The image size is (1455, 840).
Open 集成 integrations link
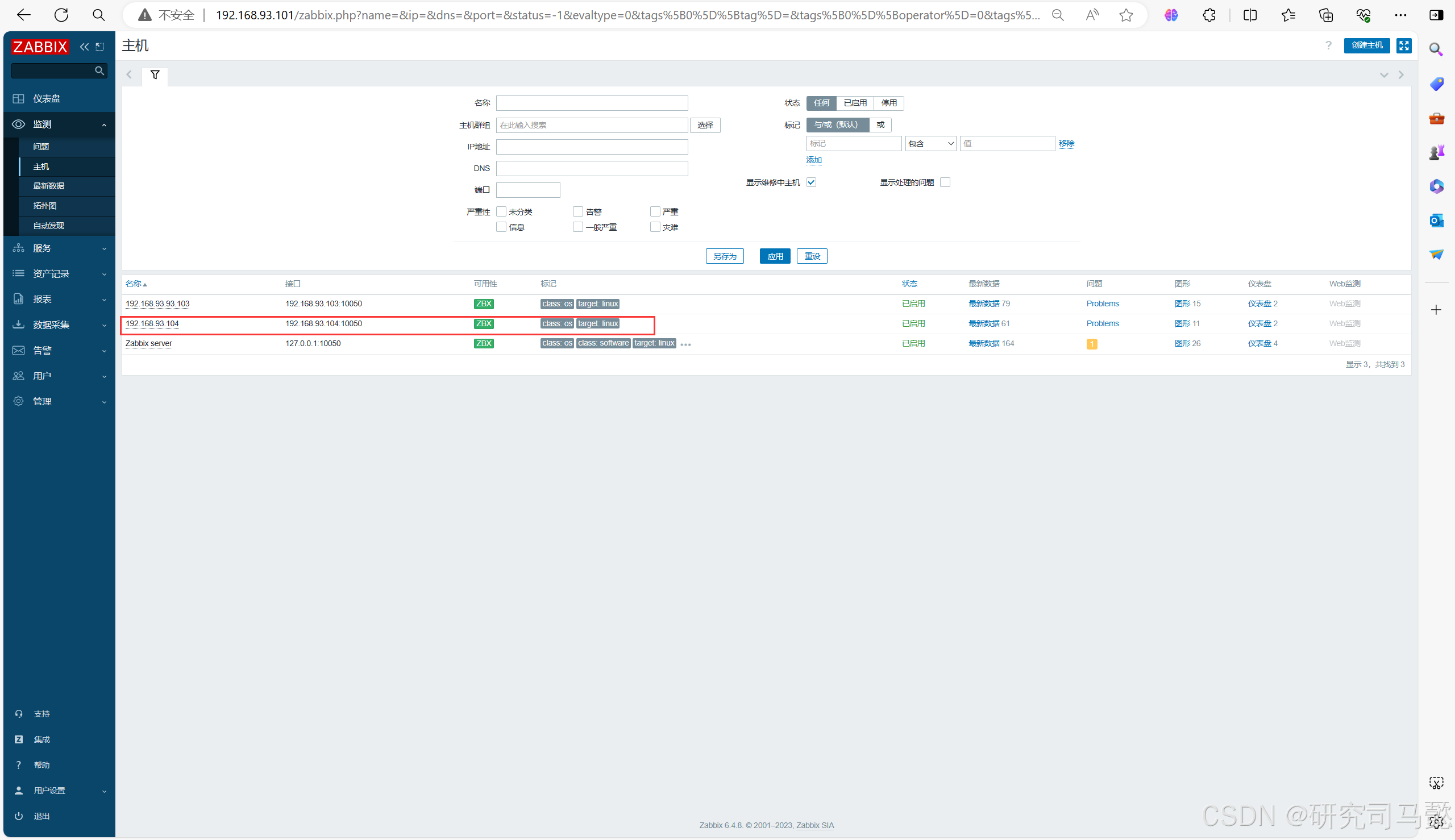(41, 739)
